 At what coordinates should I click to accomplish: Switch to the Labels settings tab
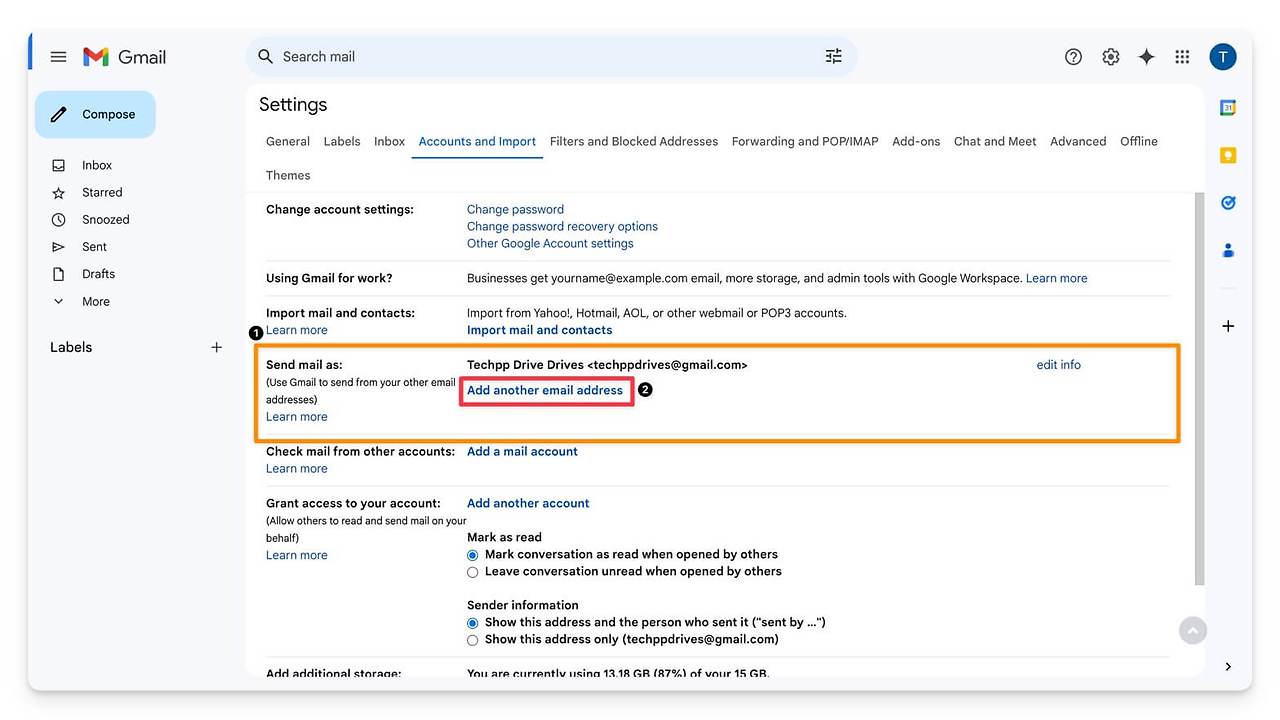pyautogui.click(x=342, y=141)
